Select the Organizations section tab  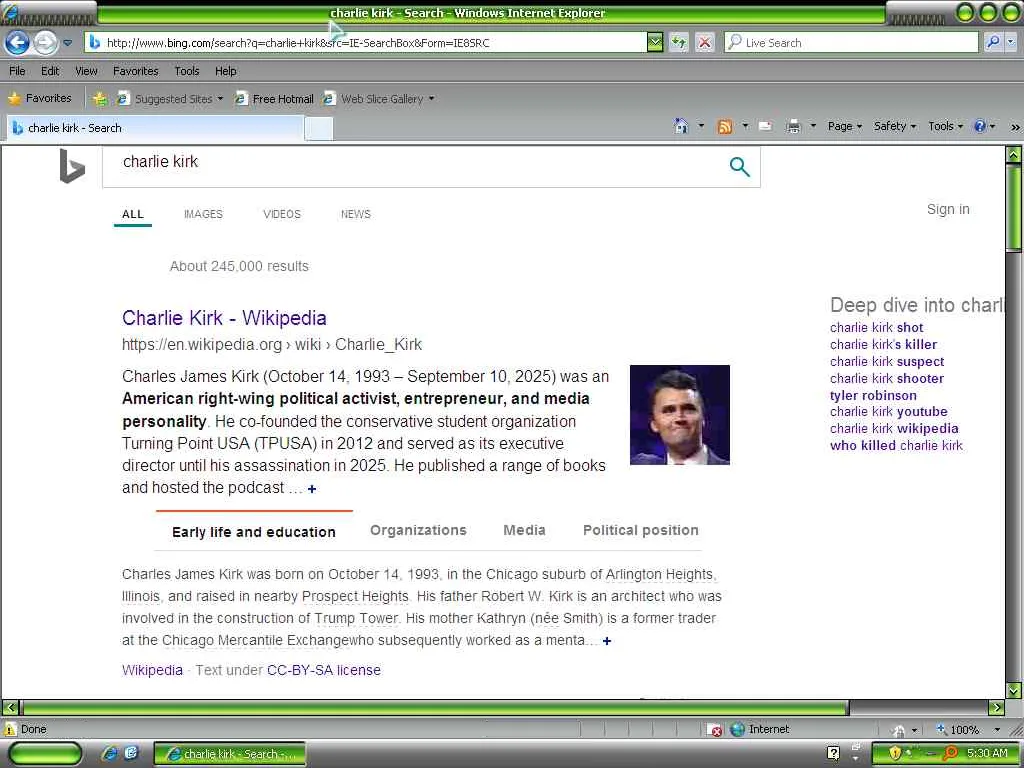click(x=418, y=530)
